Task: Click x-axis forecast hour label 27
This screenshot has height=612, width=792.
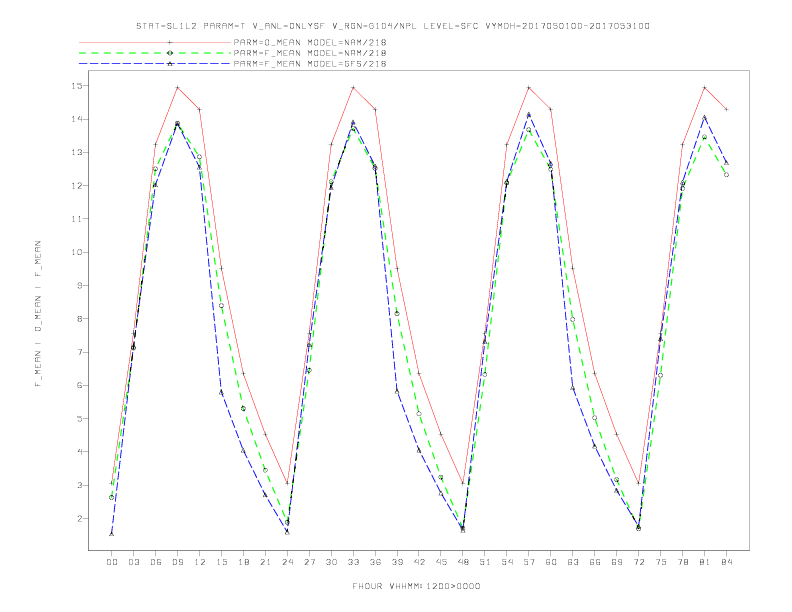Action: [x=309, y=562]
